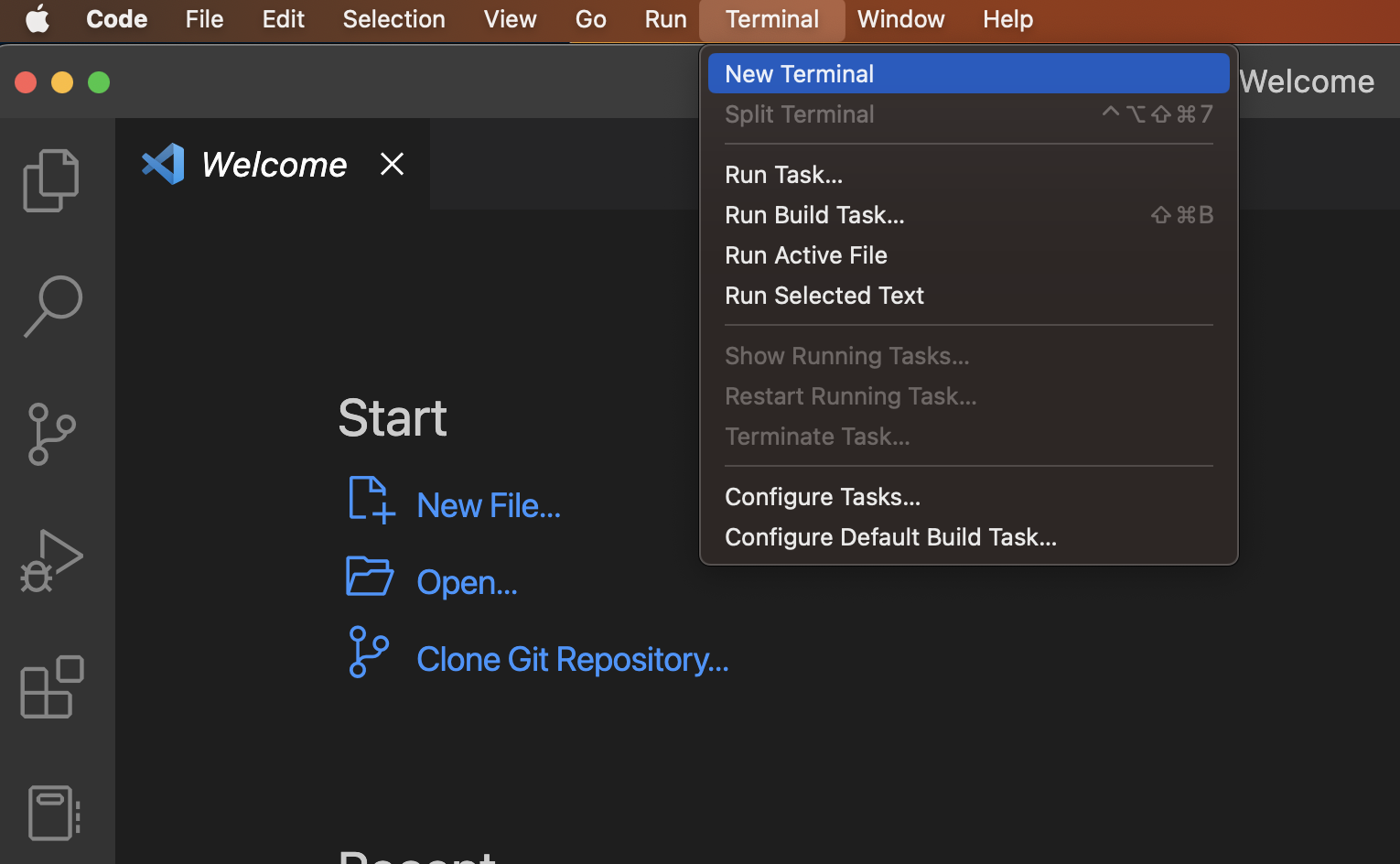
Task: Open the Explorer view in the activity bar
Action: tap(51, 180)
